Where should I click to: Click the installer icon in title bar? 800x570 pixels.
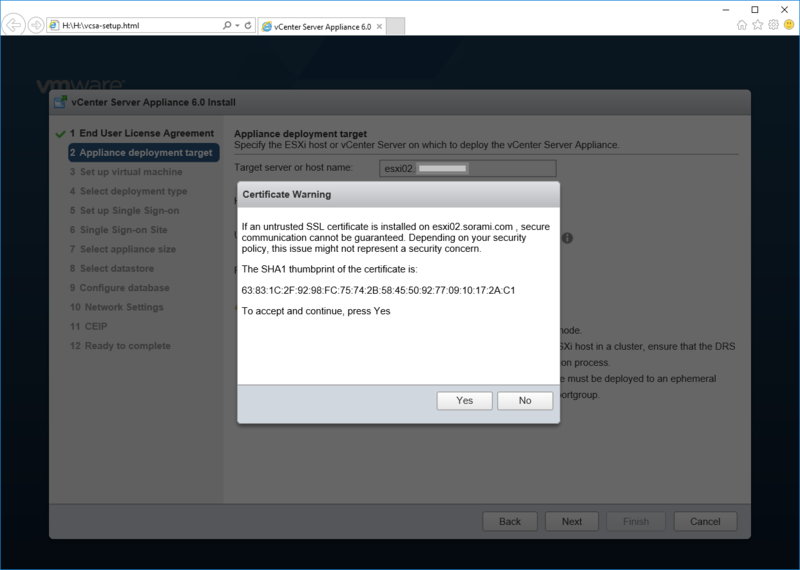tap(60, 102)
